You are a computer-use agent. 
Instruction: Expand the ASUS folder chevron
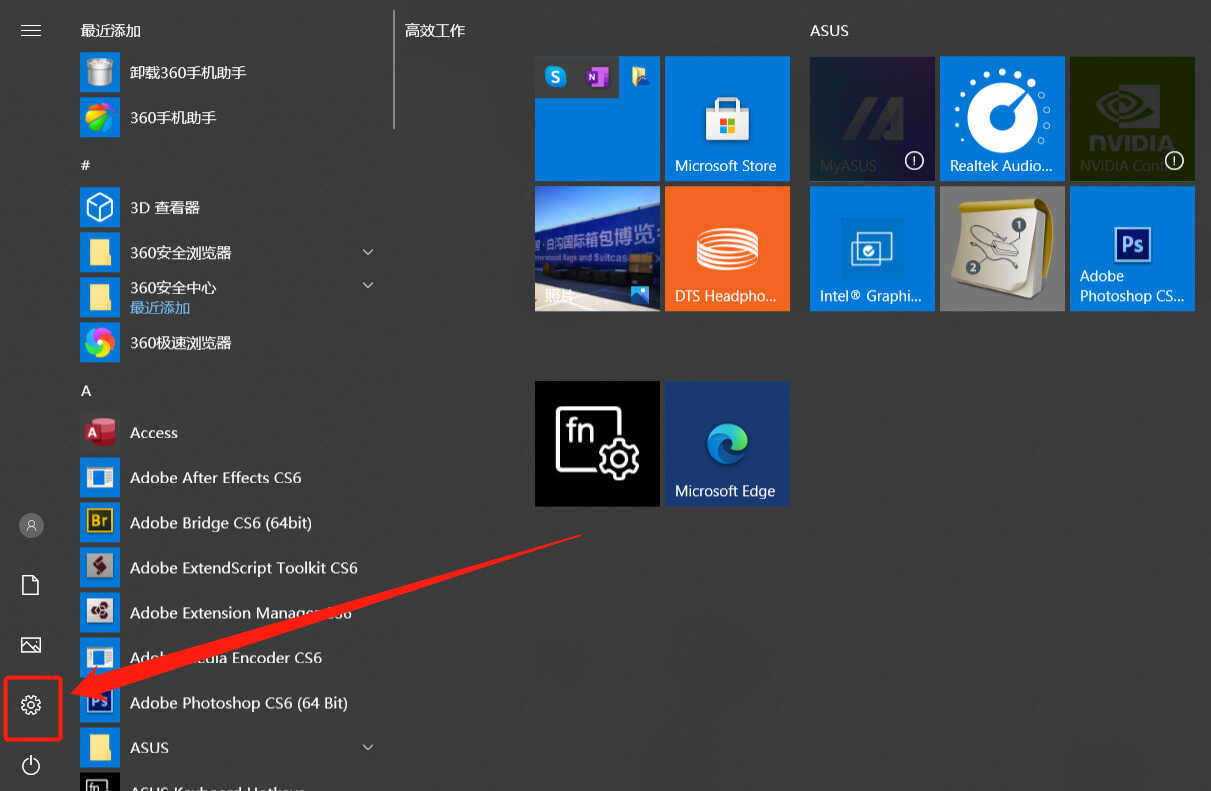click(x=367, y=747)
